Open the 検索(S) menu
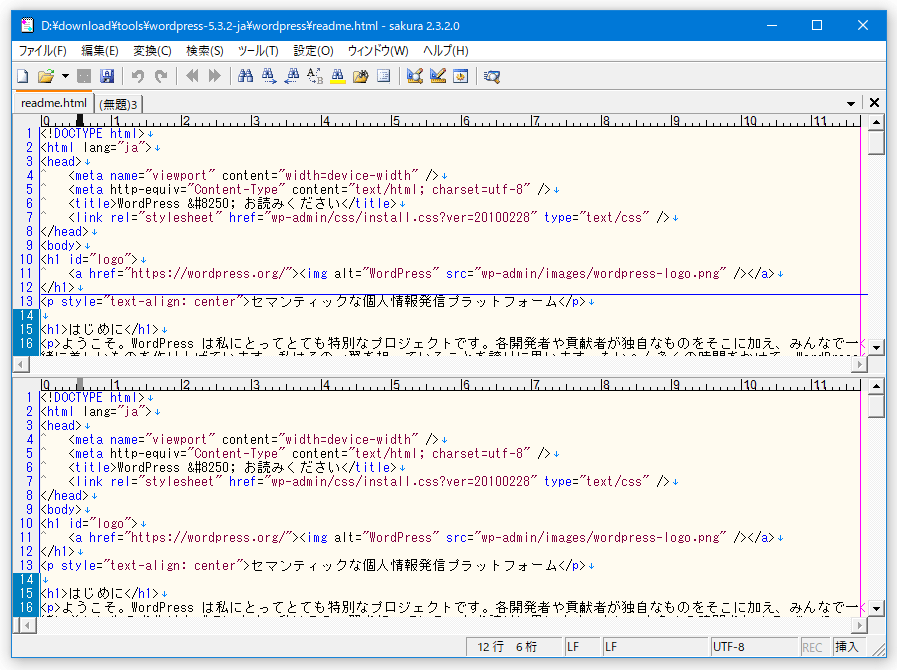This screenshot has height=670, width=897. click(x=205, y=51)
